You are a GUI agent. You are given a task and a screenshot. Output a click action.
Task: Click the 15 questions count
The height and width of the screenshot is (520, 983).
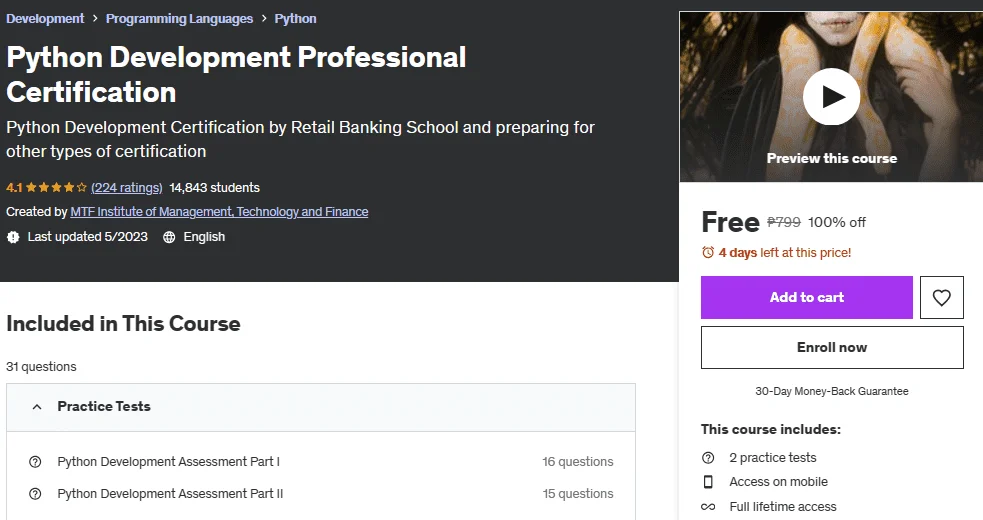coord(578,494)
